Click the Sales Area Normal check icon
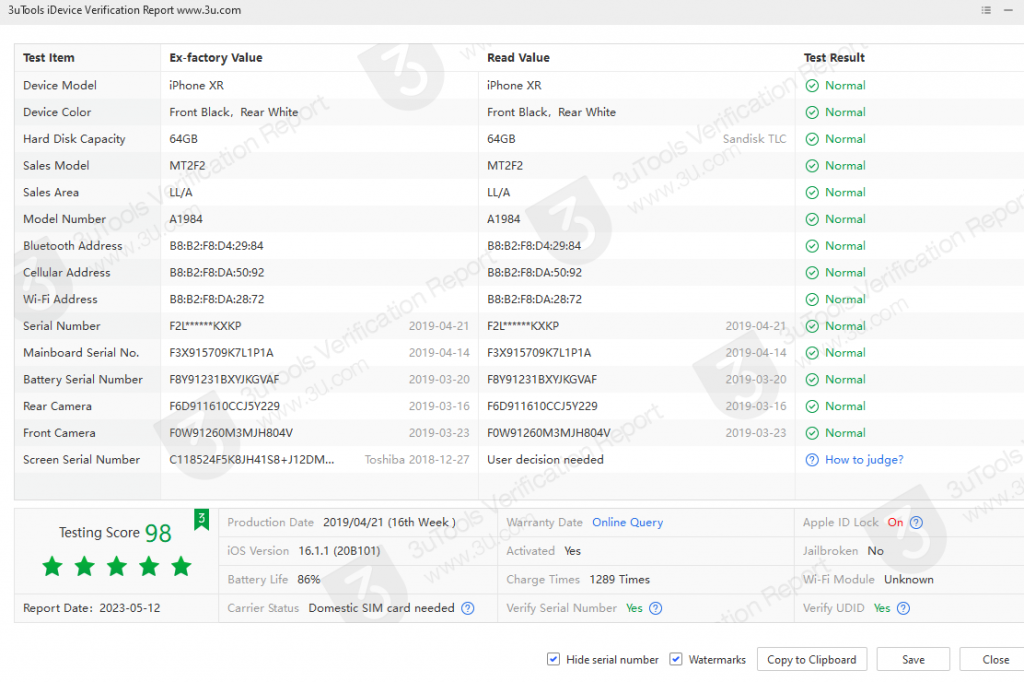 click(812, 193)
